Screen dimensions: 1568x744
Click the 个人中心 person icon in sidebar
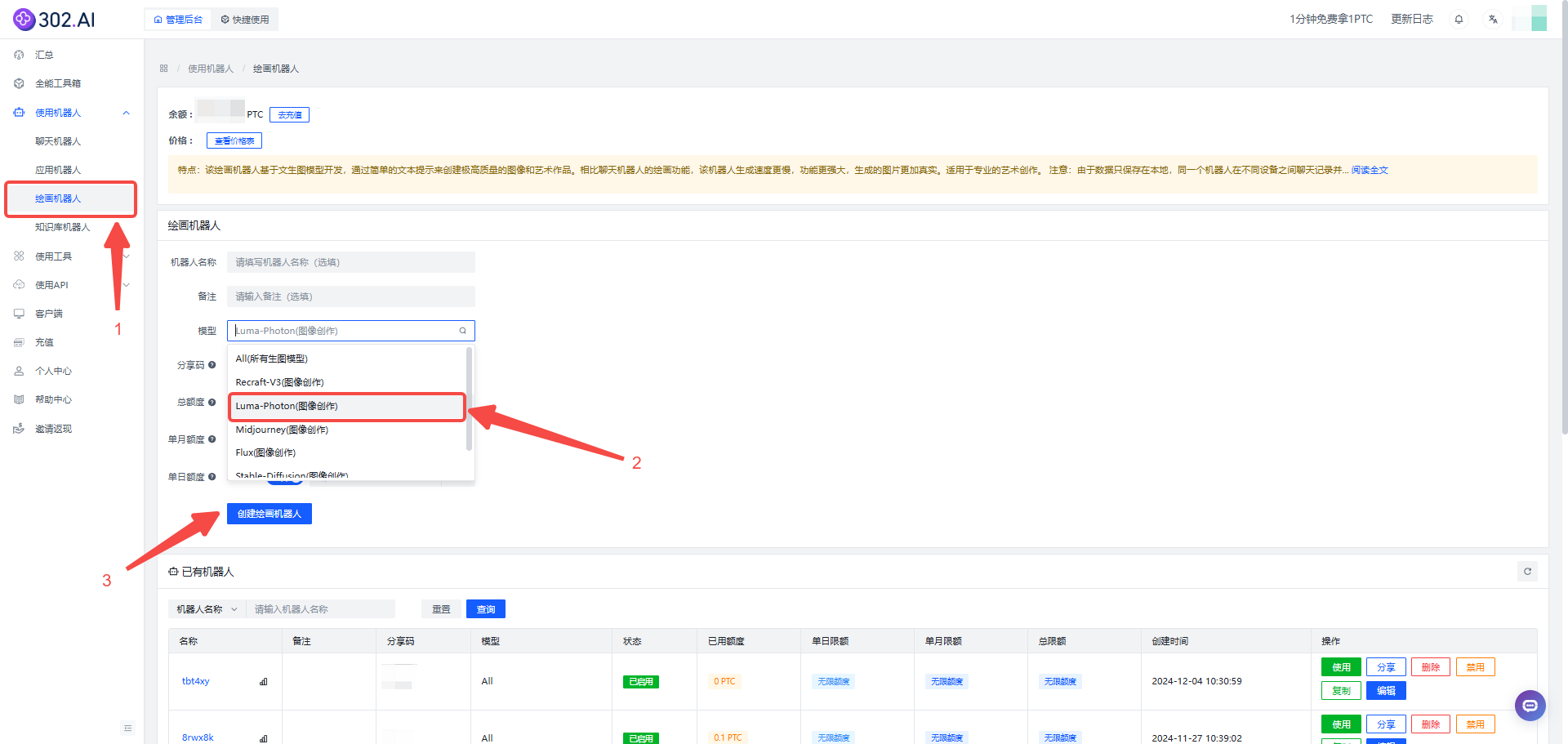[19, 371]
